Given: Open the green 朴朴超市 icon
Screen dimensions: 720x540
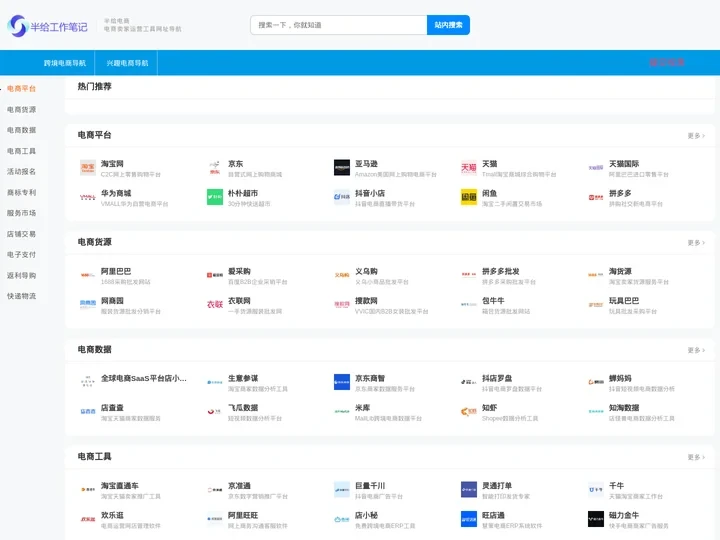Looking at the screenshot, I should click(214, 197).
